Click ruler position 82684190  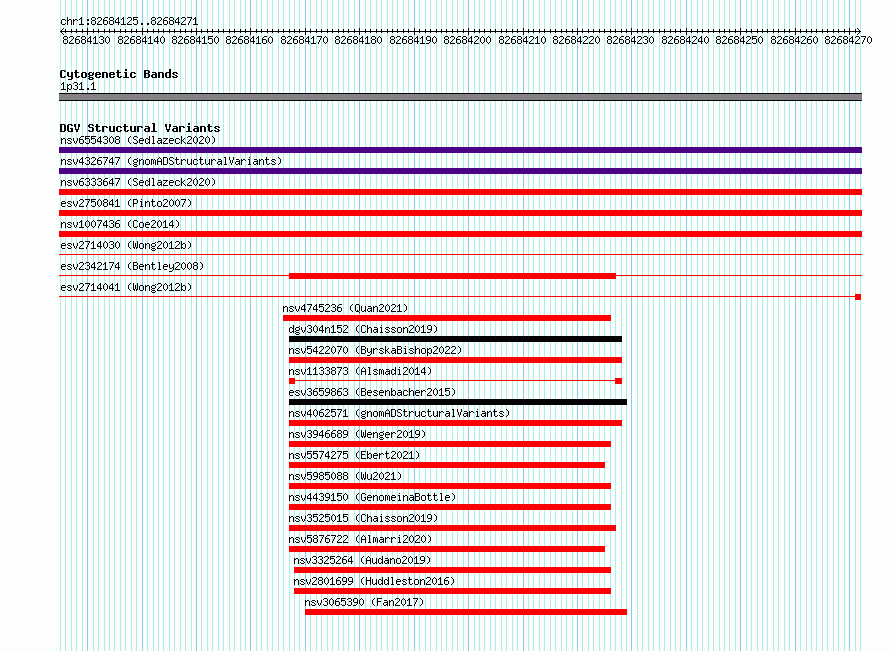click(x=413, y=40)
